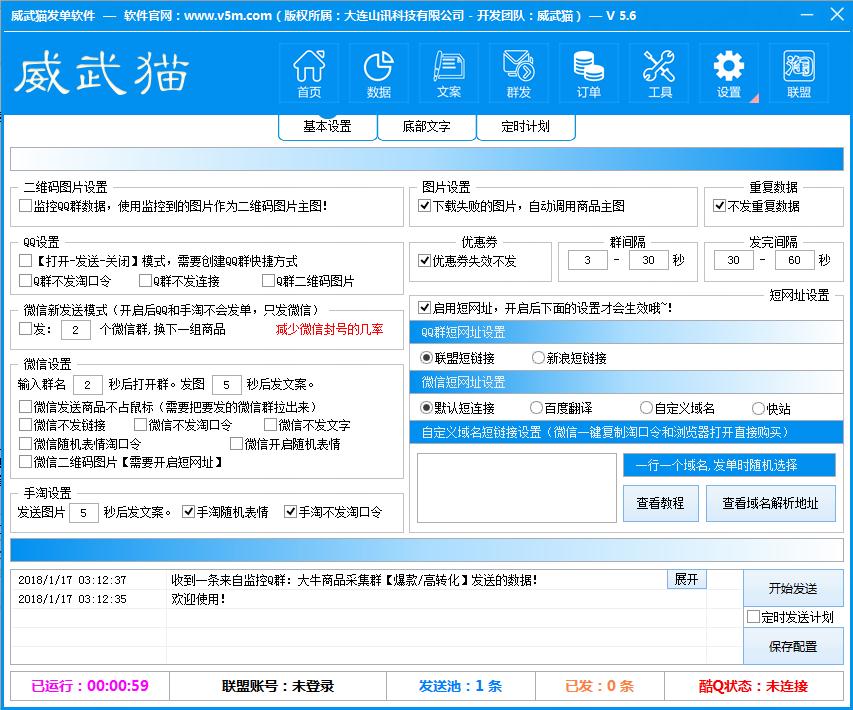The height and width of the screenshot is (710, 853).
Task: Click 联盟账号:未登录 status
Action: pos(278,686)
